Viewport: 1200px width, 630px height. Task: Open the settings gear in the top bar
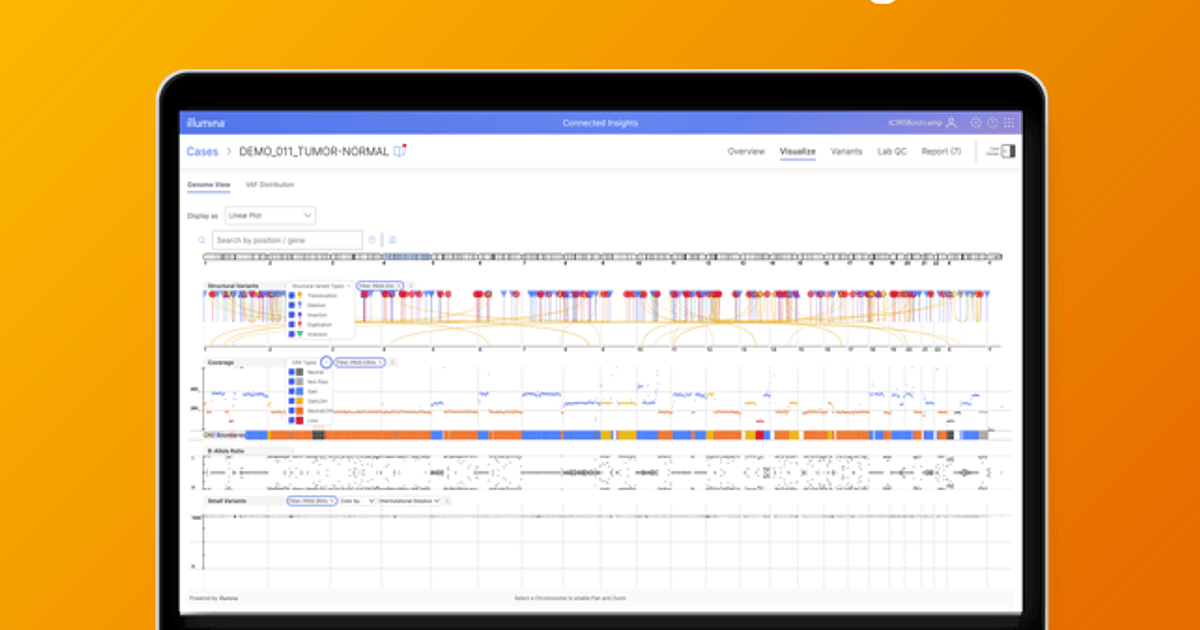[976, 122]
